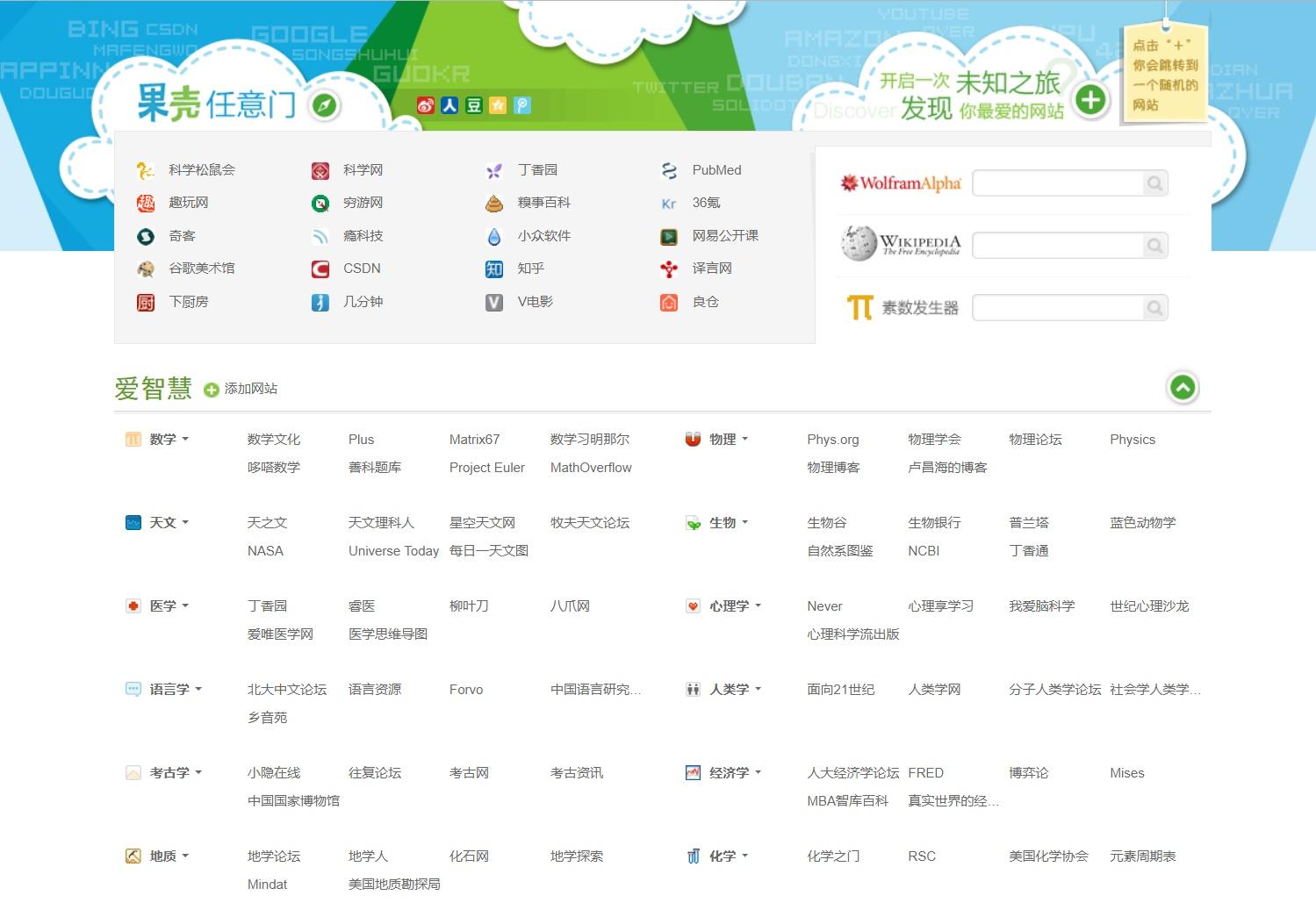This screenshot has height=910, width=1316.
Task: Click the PubMed site icon
Action: [669, 169]
